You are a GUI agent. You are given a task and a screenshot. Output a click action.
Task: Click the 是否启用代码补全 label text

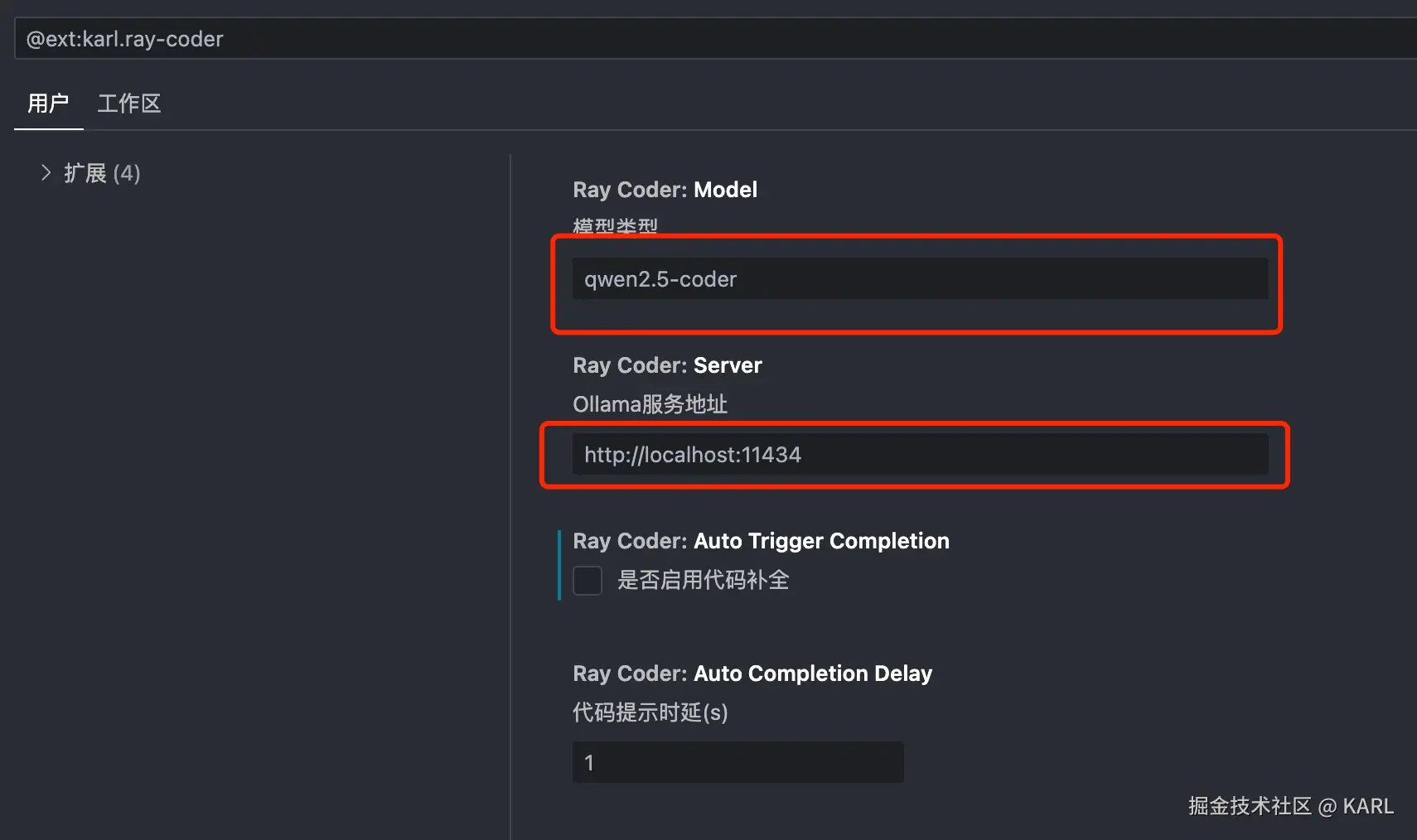703,580
